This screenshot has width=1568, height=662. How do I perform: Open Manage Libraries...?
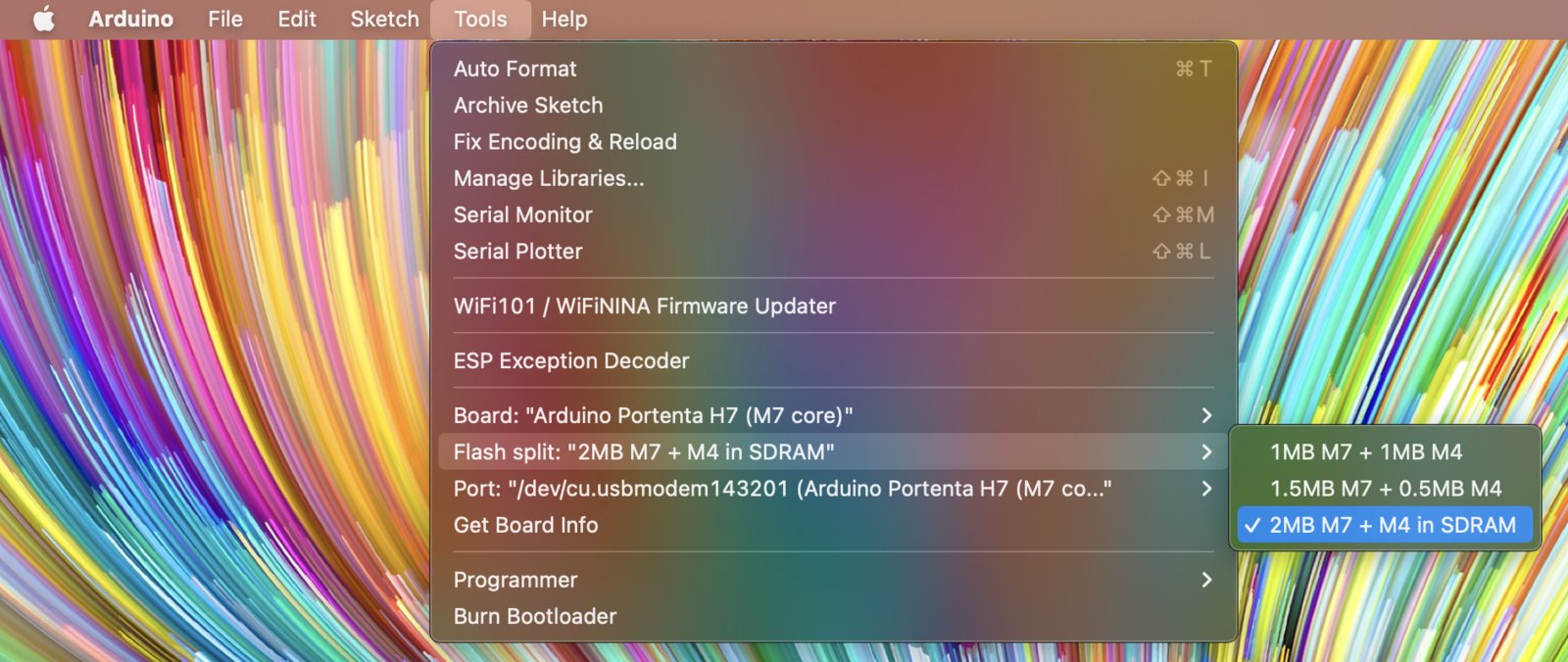[833, 178]
